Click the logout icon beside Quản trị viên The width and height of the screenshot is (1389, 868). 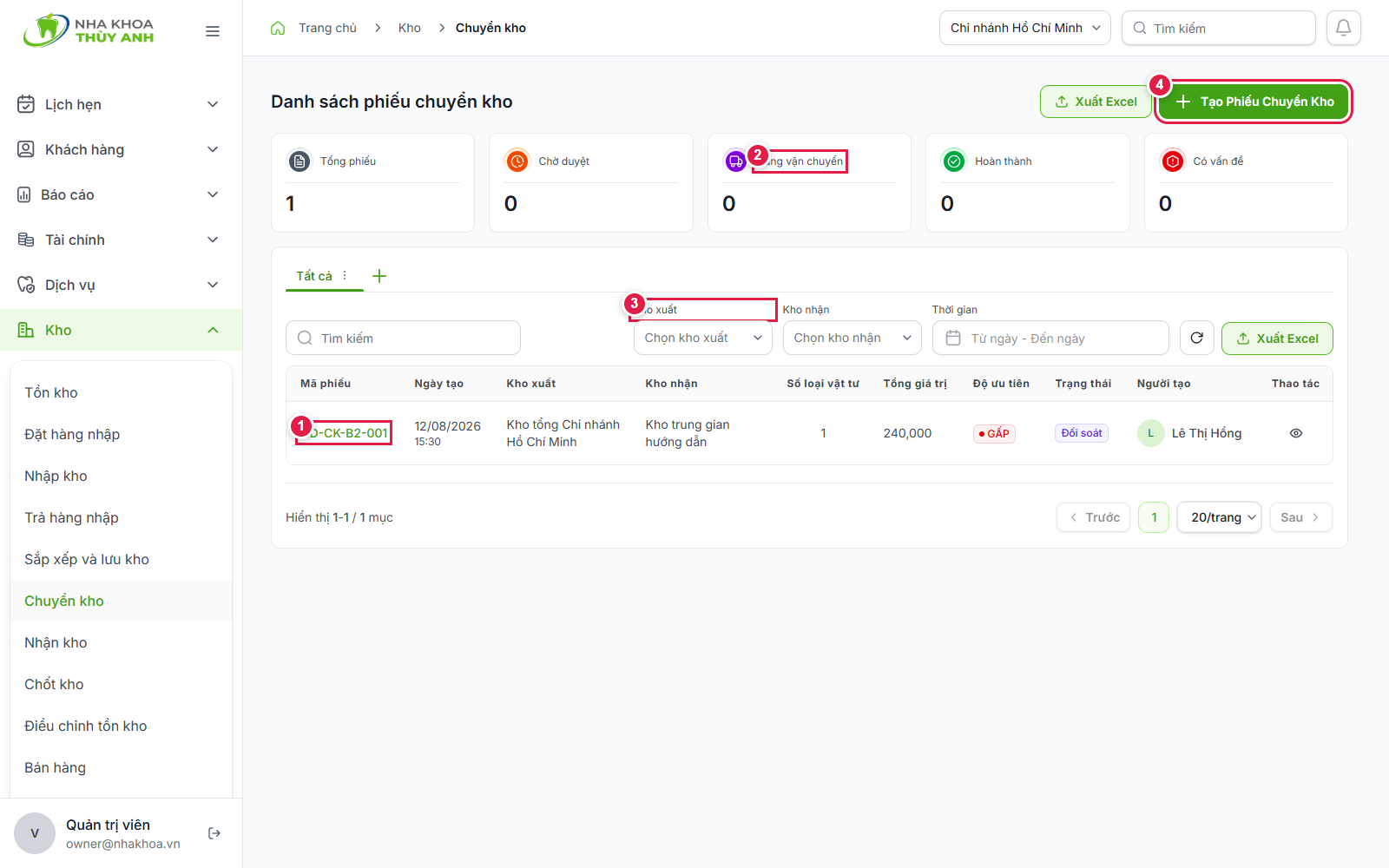point(214,833)
